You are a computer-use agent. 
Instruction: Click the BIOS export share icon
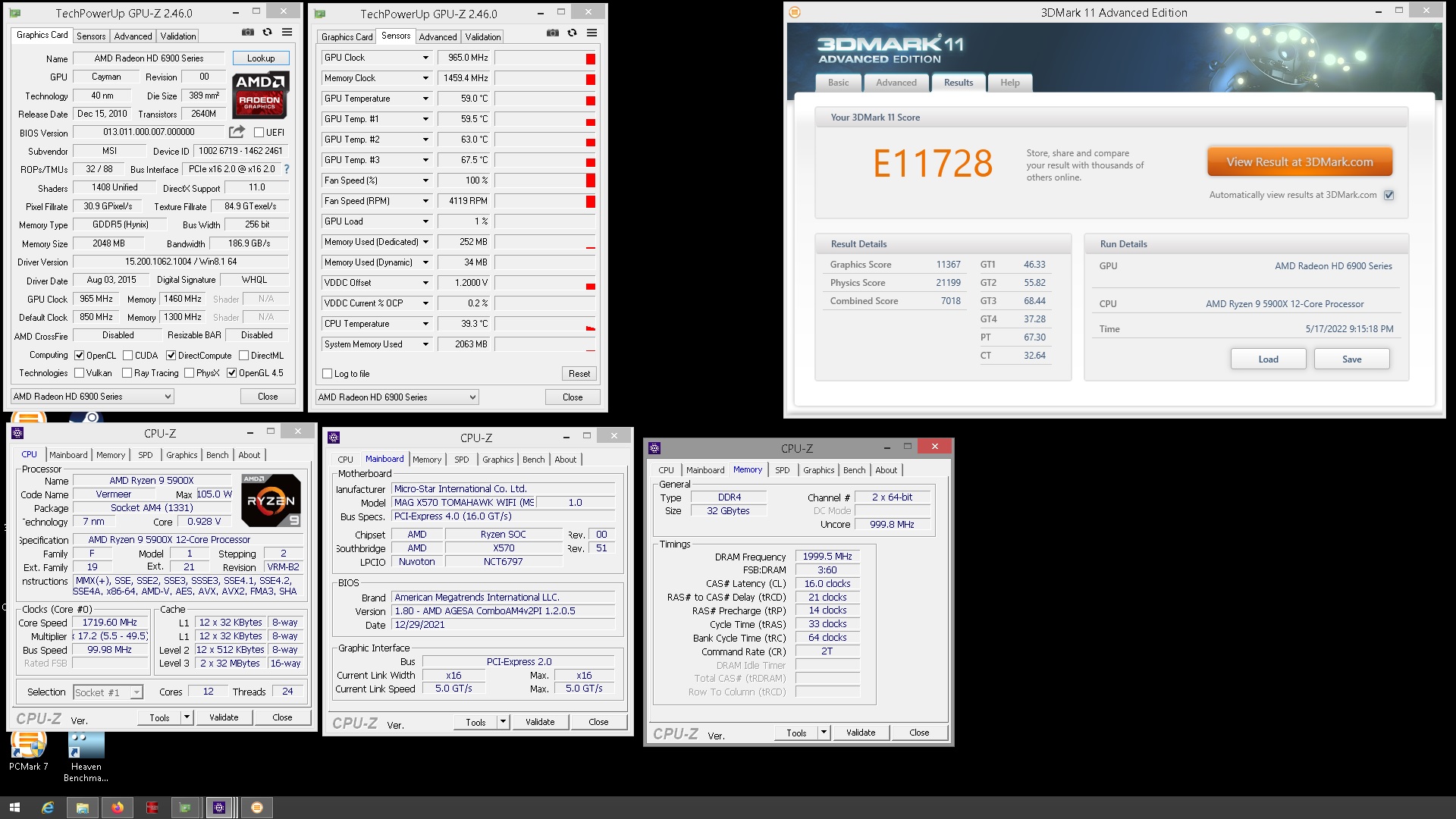237,131
